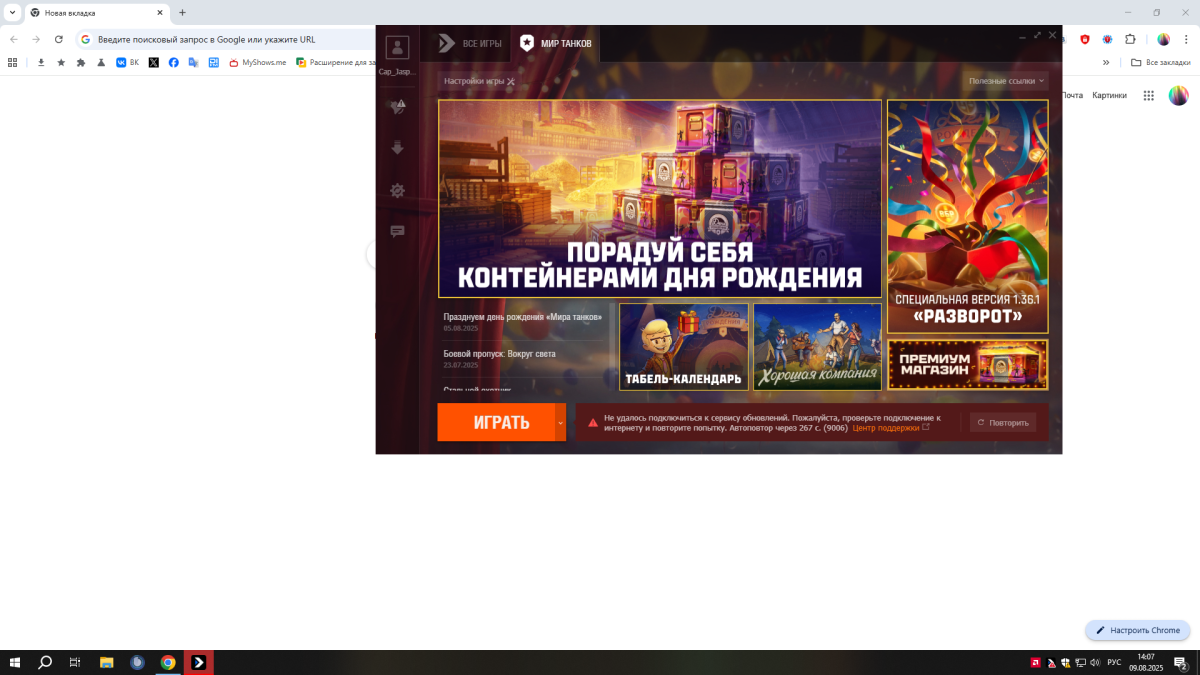Screen dimensions: 1200x675
Task: Open a new Chrome tab with plus
Action: pyautogui.click(x=182, y=13)
